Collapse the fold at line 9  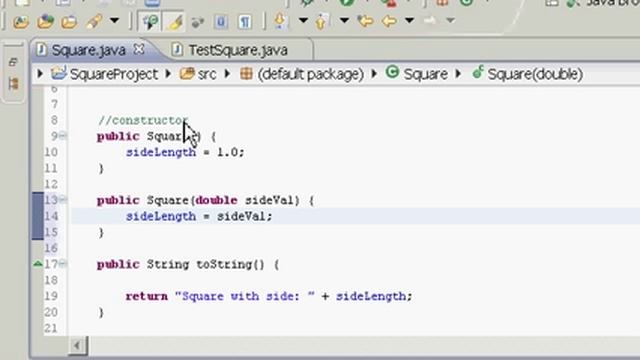(x=62, y=136)
